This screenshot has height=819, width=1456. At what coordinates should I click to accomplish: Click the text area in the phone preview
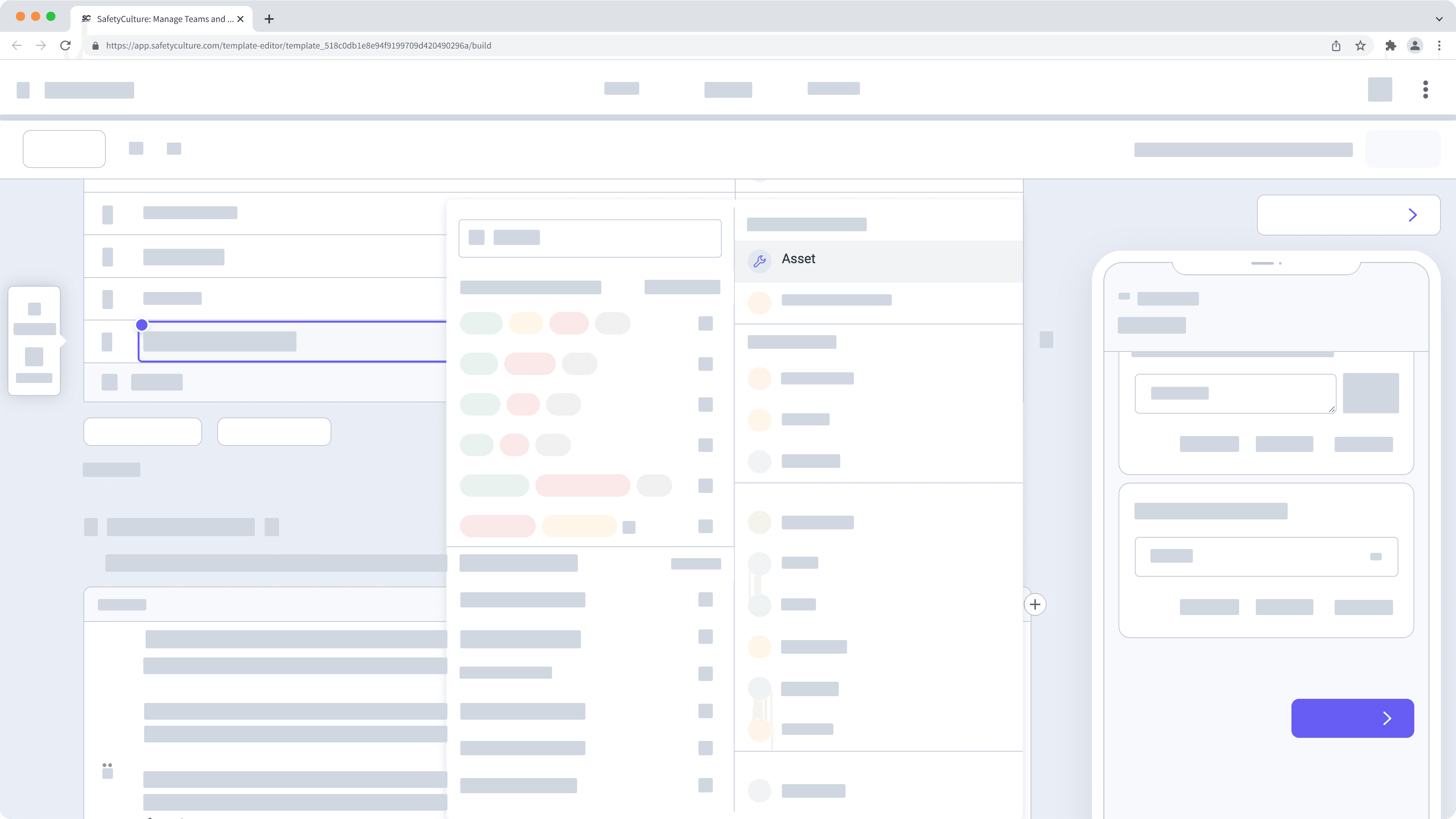pyautogui.click(x=1236, y=394)
